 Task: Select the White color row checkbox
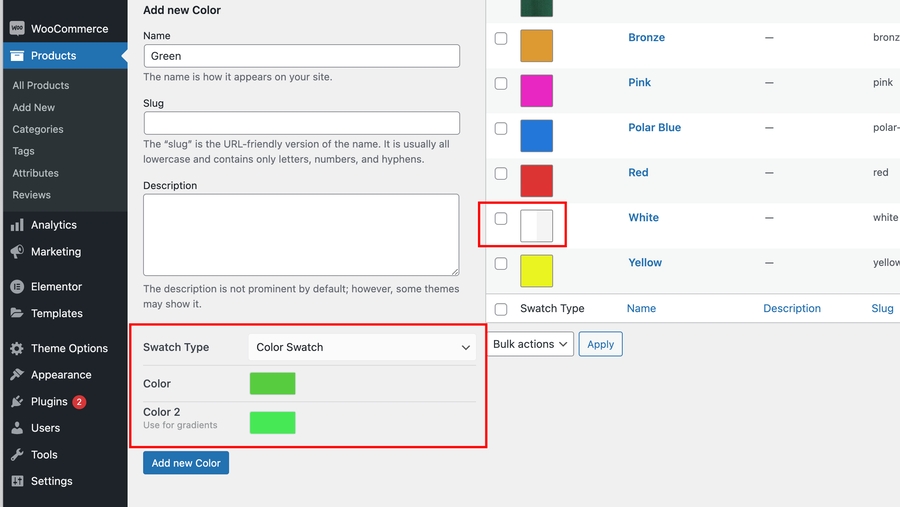click(501, 218)
